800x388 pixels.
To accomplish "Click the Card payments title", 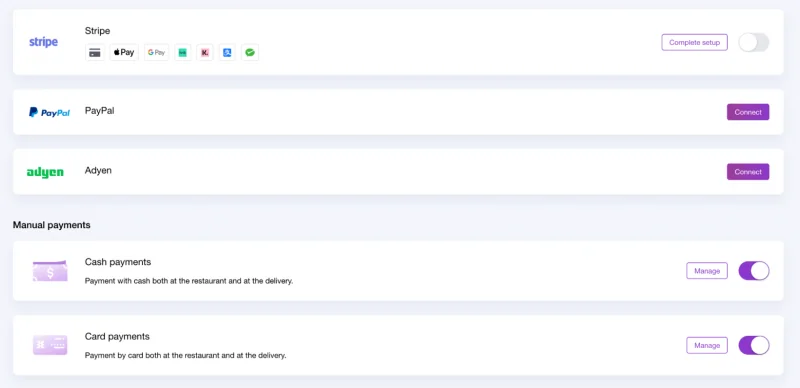I will tap(117, 336).
